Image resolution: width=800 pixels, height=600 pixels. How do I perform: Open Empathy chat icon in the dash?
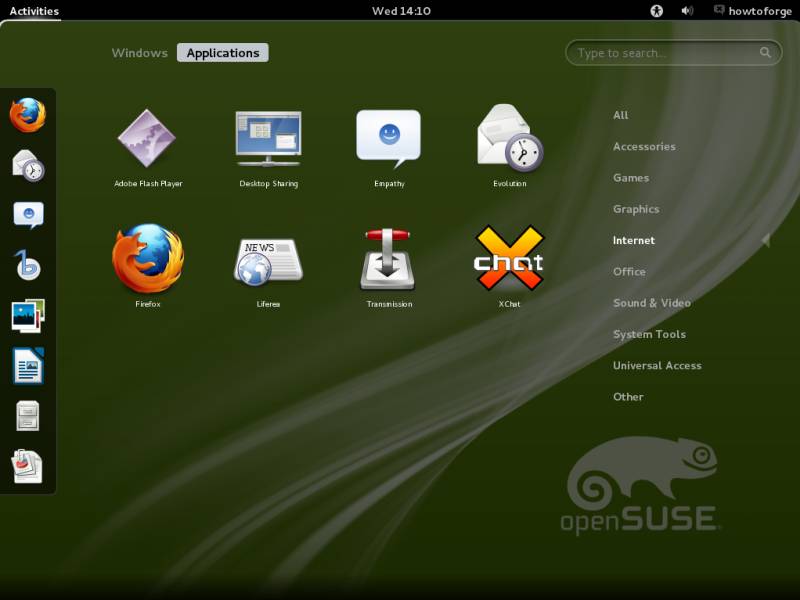28,215
